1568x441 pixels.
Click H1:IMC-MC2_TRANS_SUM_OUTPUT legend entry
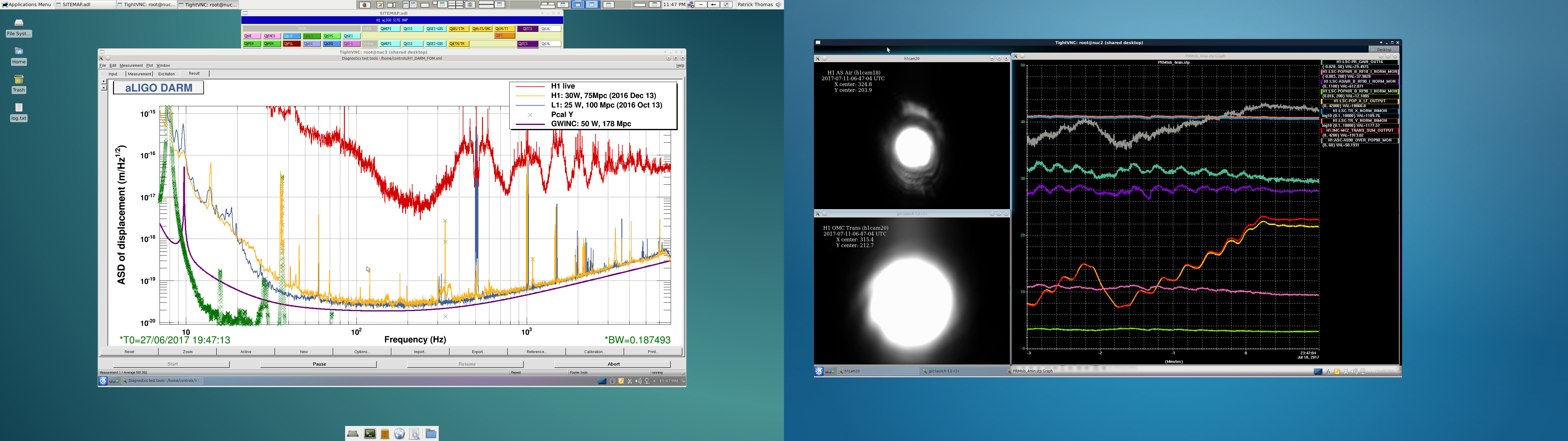click(x=1359, y=130)
